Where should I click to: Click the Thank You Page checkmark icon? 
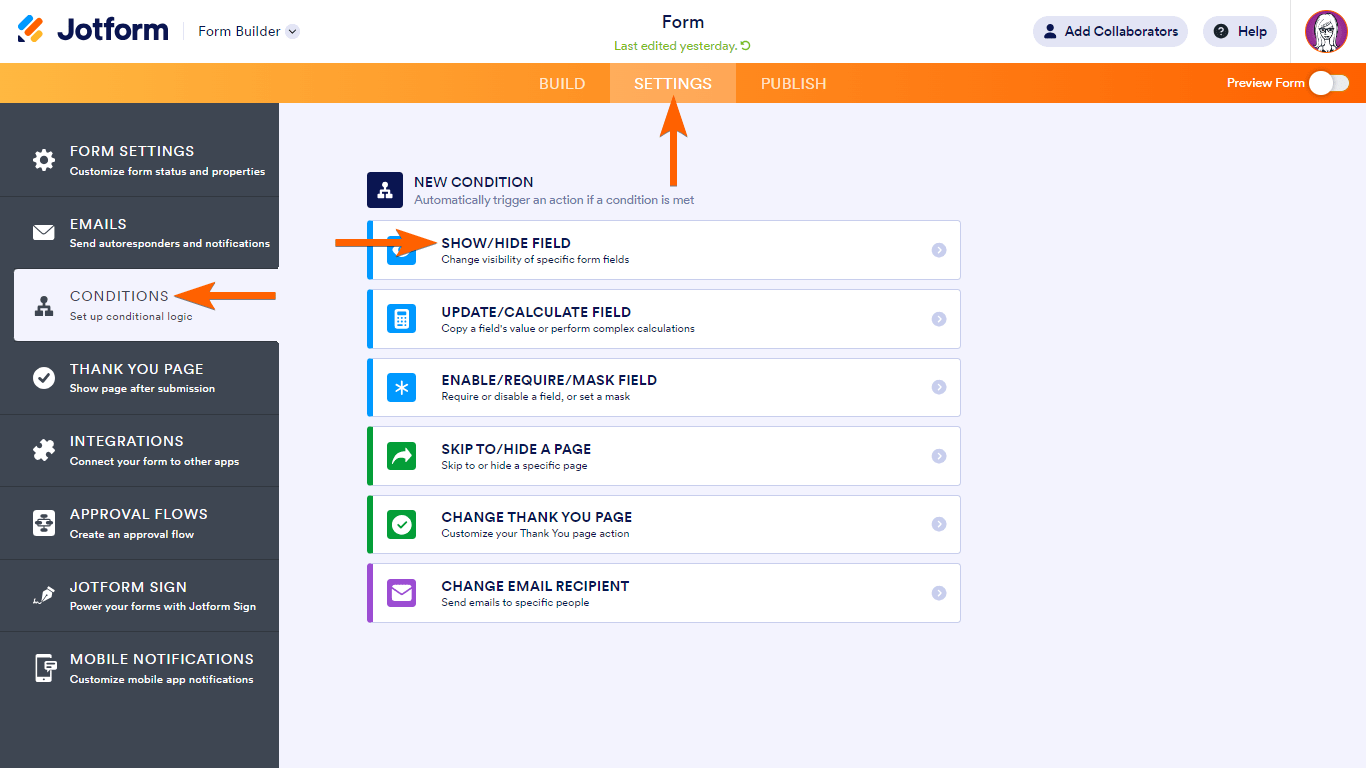coord(44,378)
